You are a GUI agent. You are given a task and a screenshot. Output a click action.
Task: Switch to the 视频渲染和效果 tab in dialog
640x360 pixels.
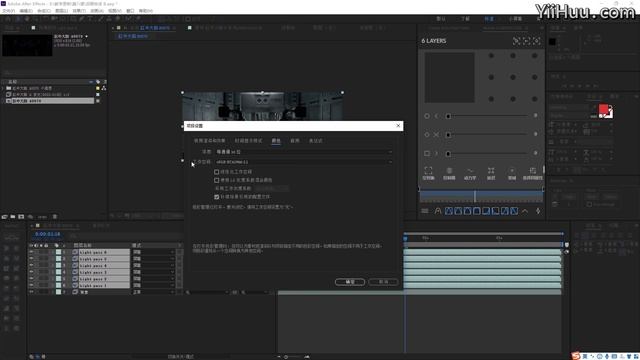(x=209, y=141)
